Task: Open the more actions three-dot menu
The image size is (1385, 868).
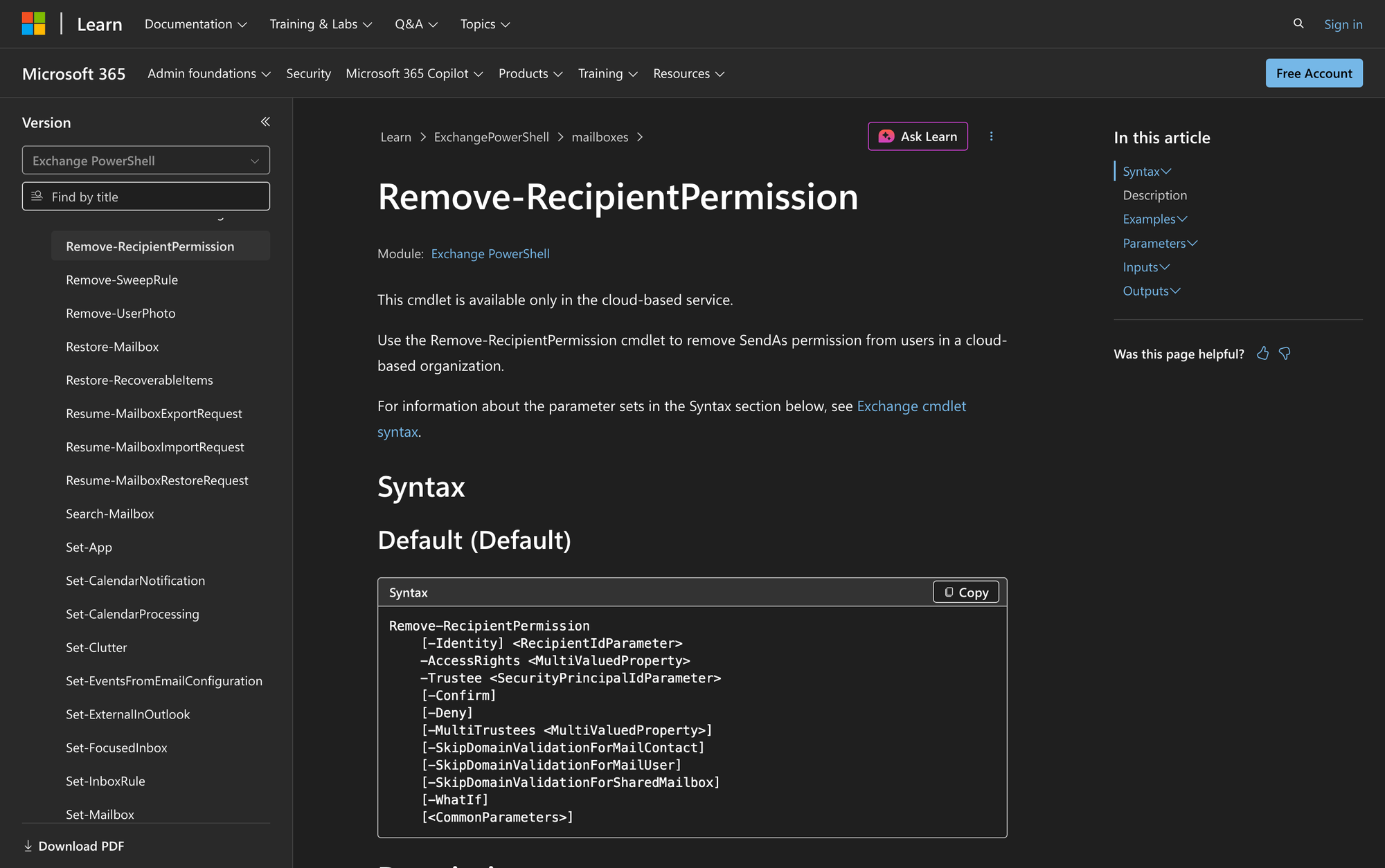Action: click(991, 136)
